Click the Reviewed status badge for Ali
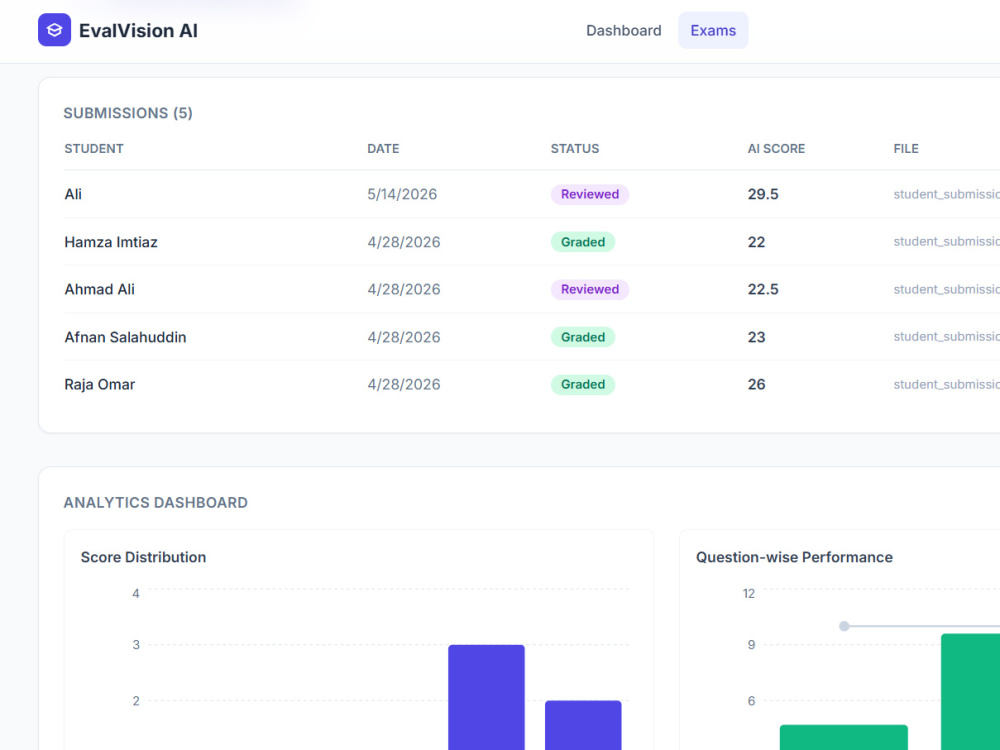 [x=590, y=194]
